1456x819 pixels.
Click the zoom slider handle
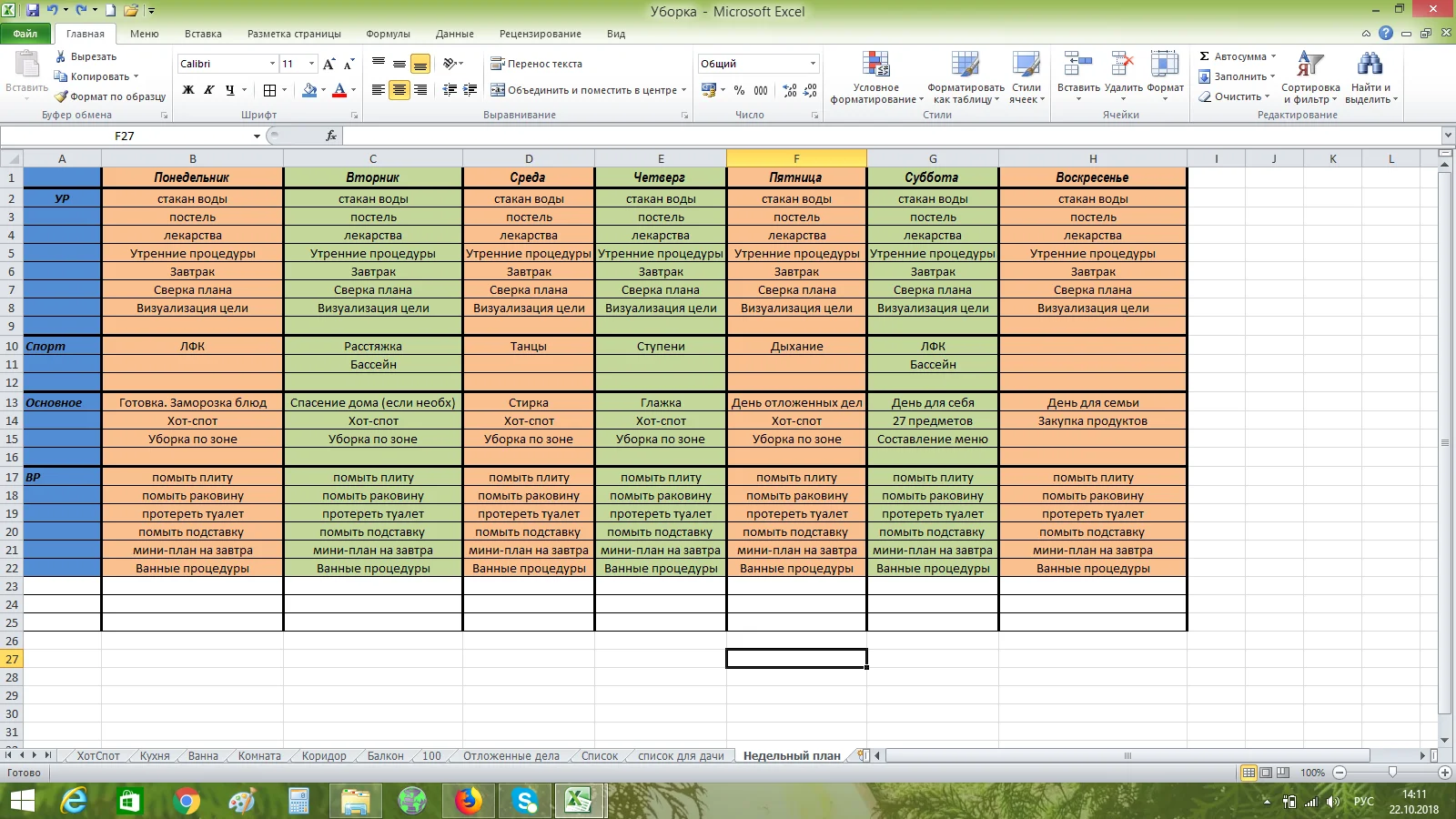click(1392, 773)
